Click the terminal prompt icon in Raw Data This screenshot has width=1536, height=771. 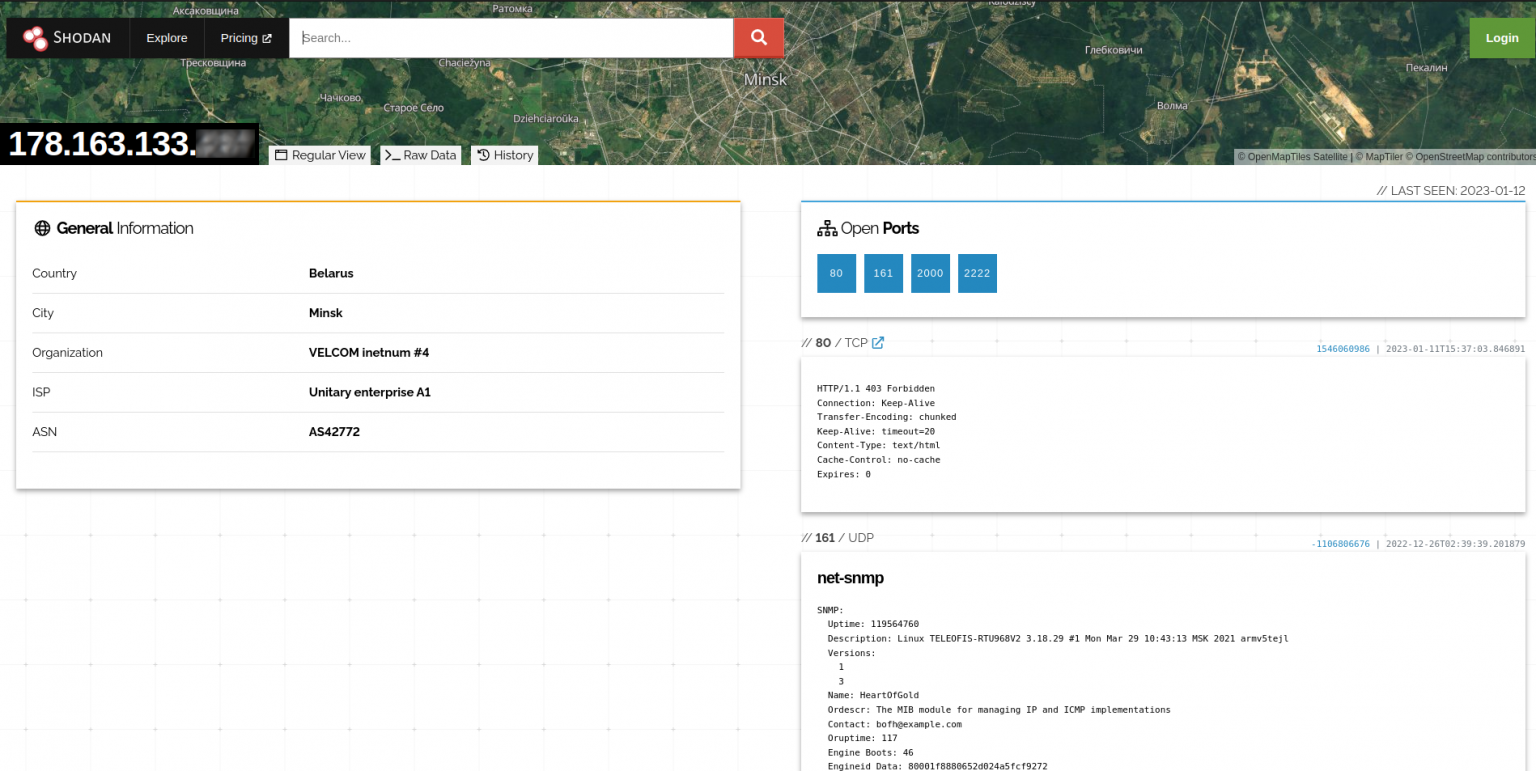point(392,156)
